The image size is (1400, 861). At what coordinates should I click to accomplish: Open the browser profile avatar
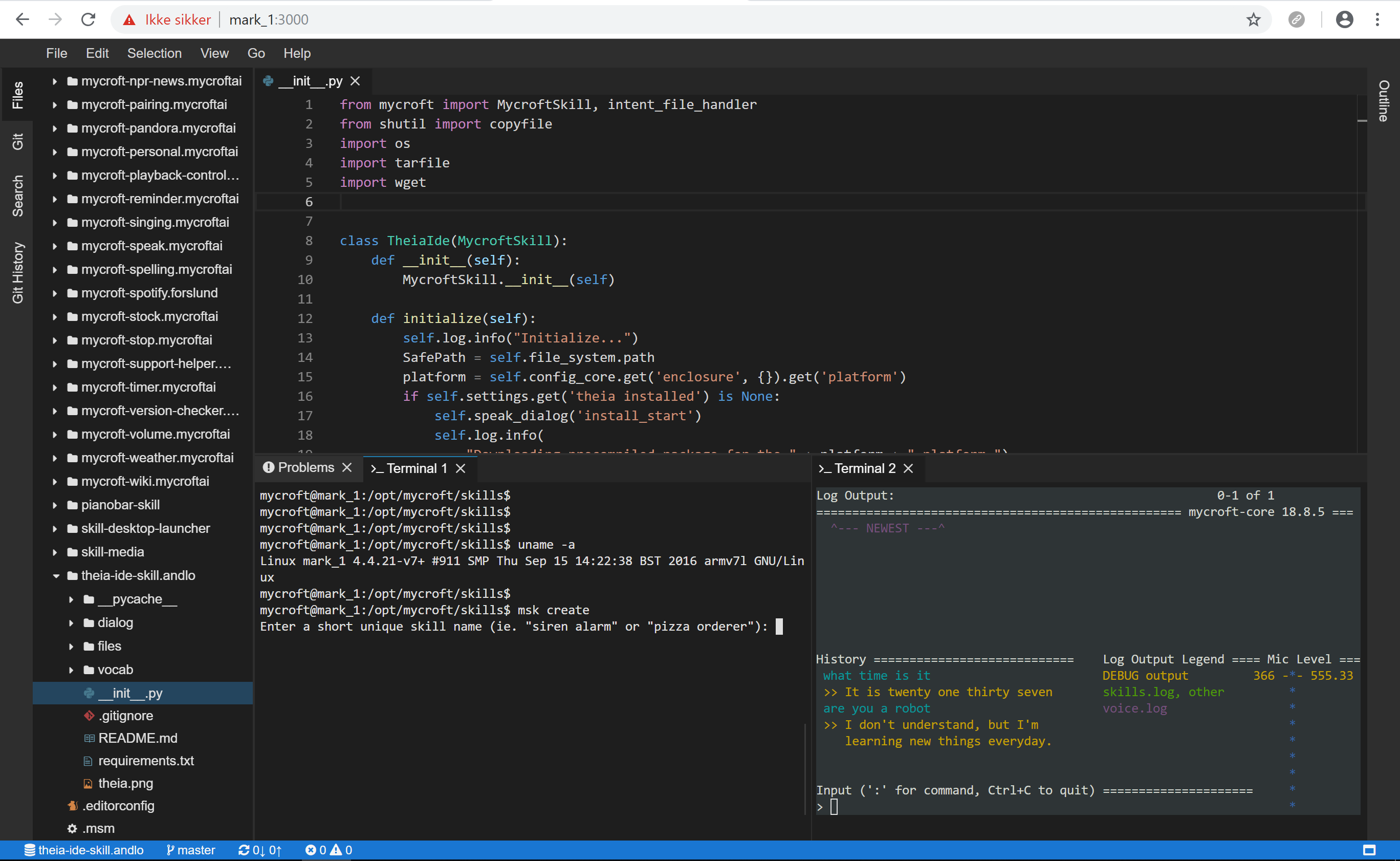click(1344, 19)
